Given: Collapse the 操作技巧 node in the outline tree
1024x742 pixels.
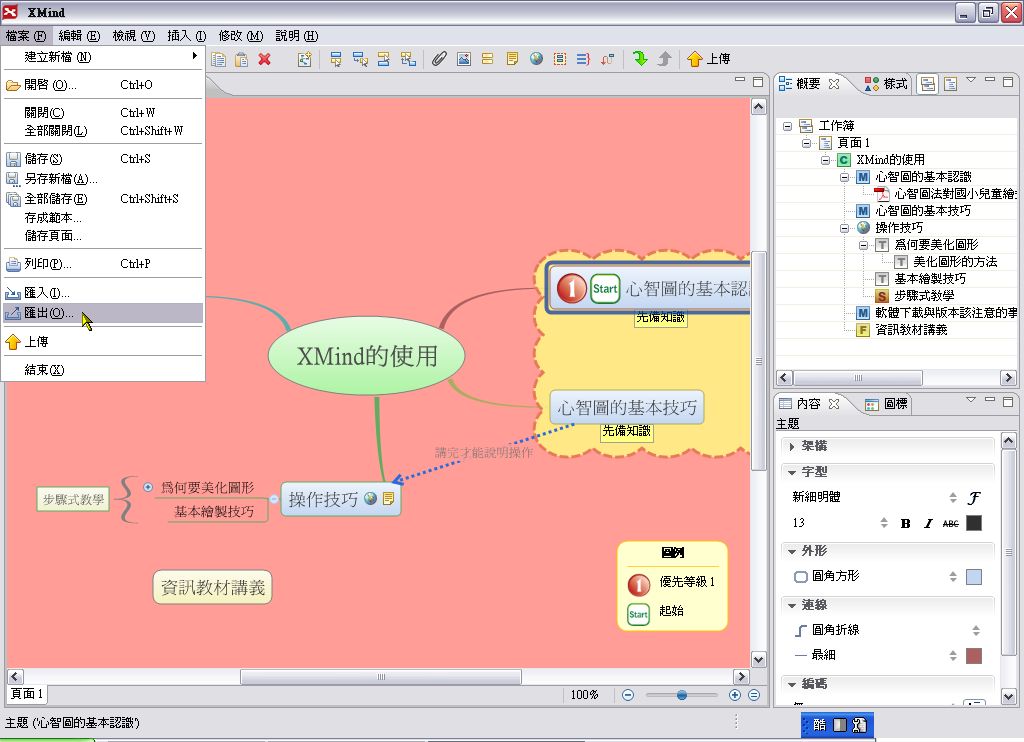Looking at the screenshot, I should click(844, 228).
